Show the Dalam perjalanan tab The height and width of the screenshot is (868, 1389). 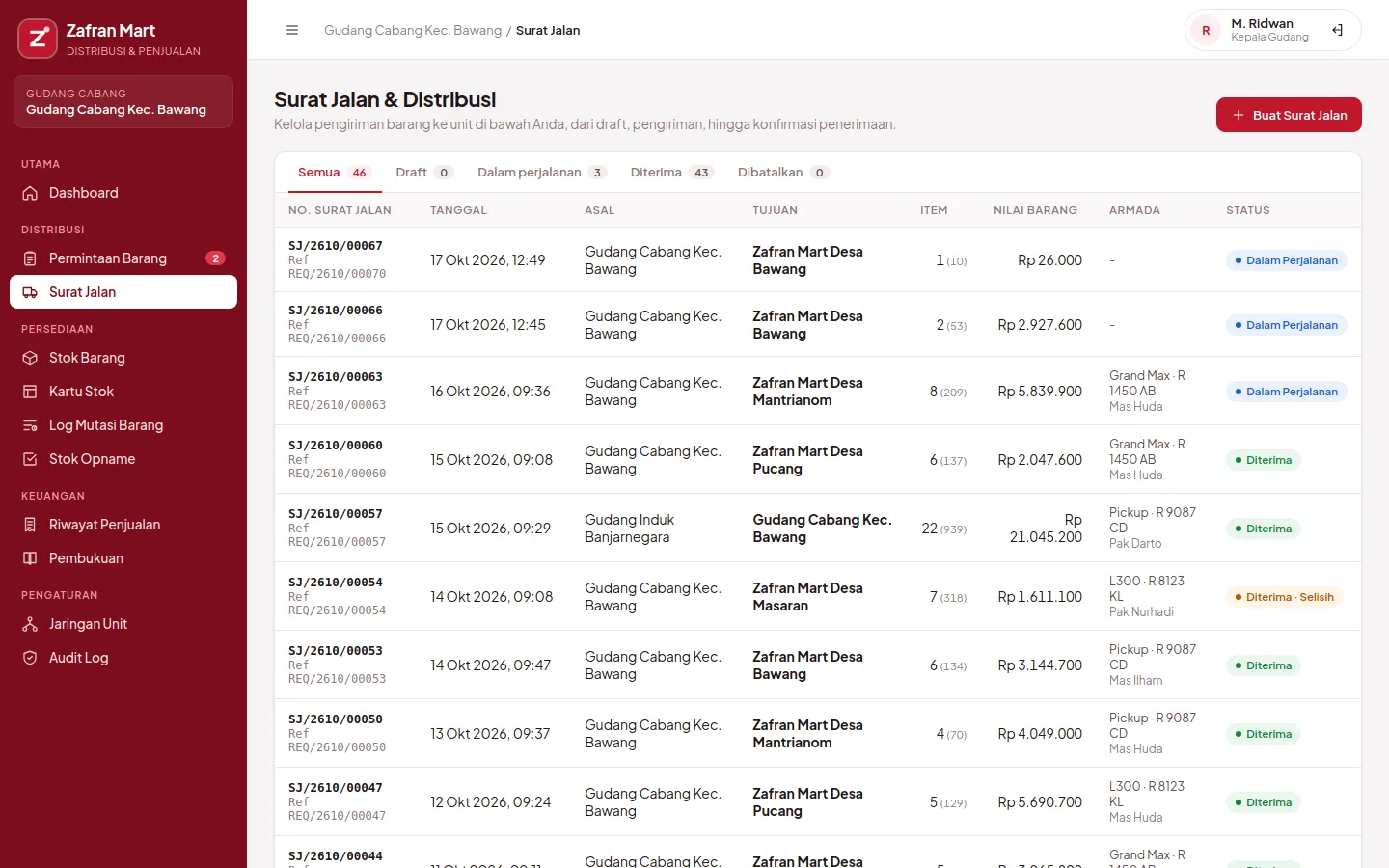(x=542, y=173)
